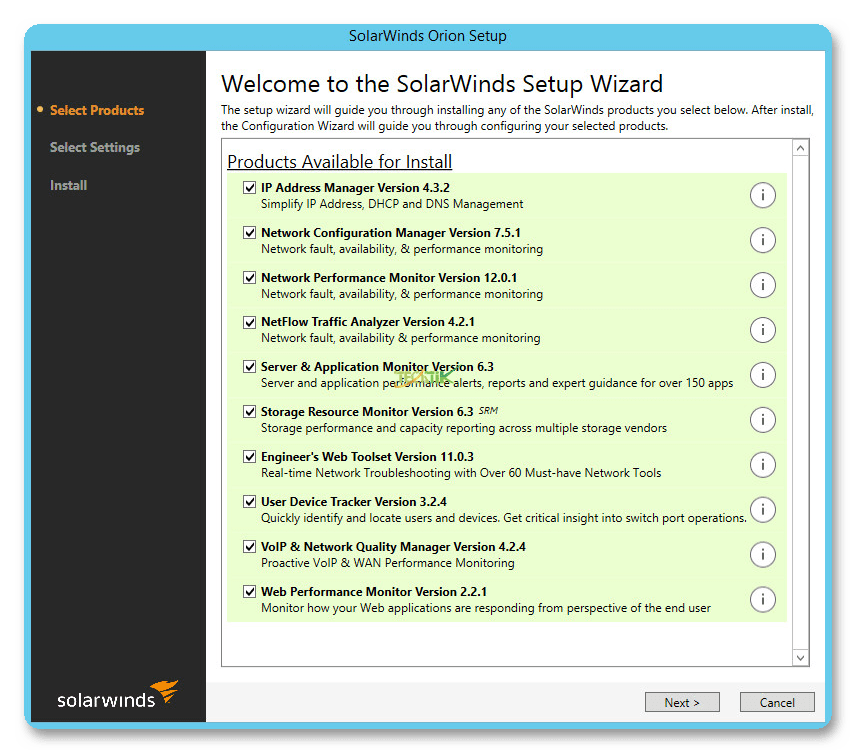This screenshot has width=856, height=753.
Task: Cancel the setup wizard
Action: point(776,702)
